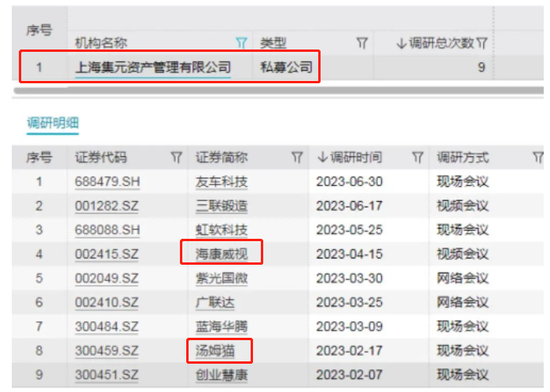Select the date cell 2023-04-15
This screenshot has height=392, width=550.
(x=349, y=254)
